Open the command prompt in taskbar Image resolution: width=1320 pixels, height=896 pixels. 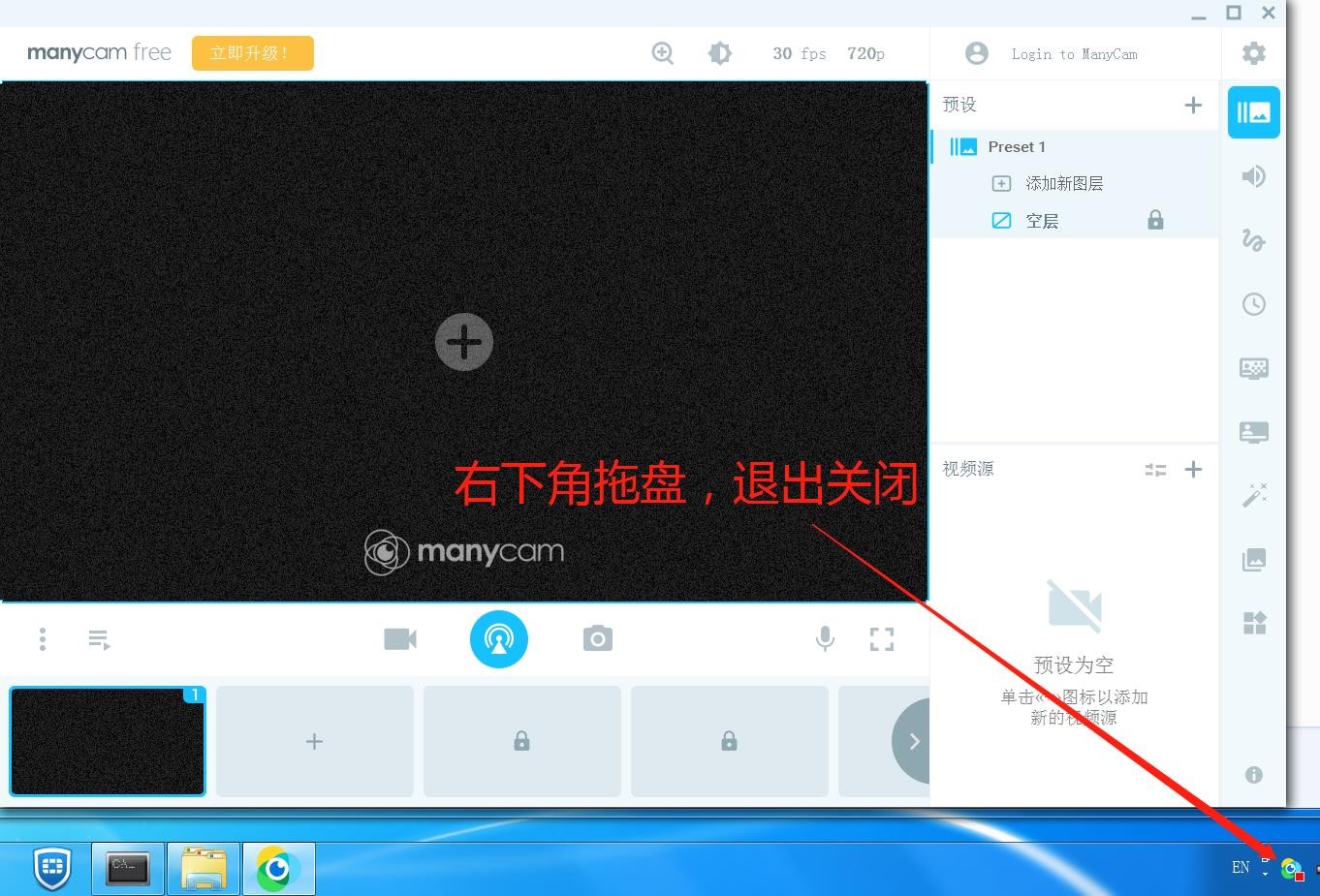pos(128,868)
